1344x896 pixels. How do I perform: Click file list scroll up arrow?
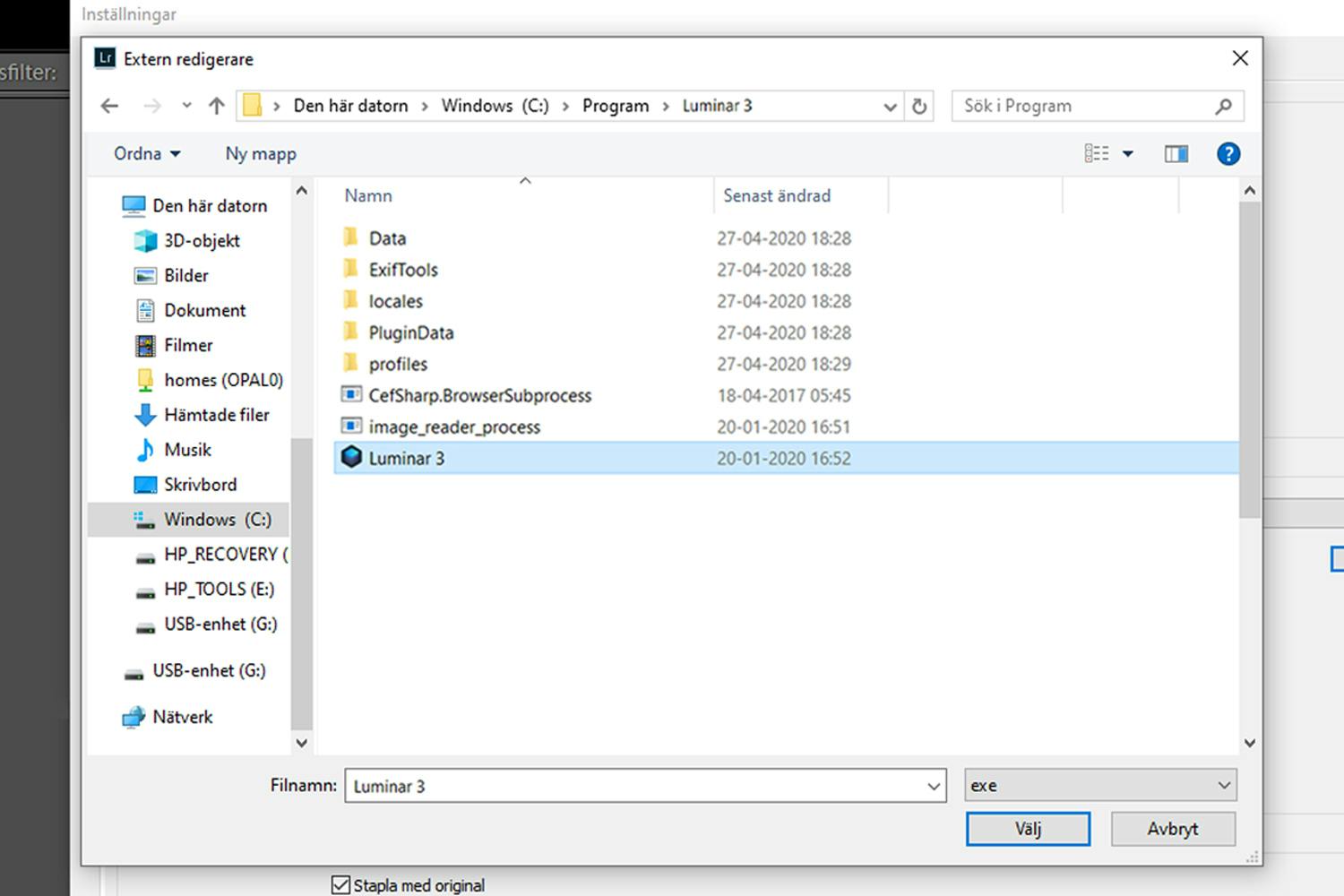coord(1250,191)
